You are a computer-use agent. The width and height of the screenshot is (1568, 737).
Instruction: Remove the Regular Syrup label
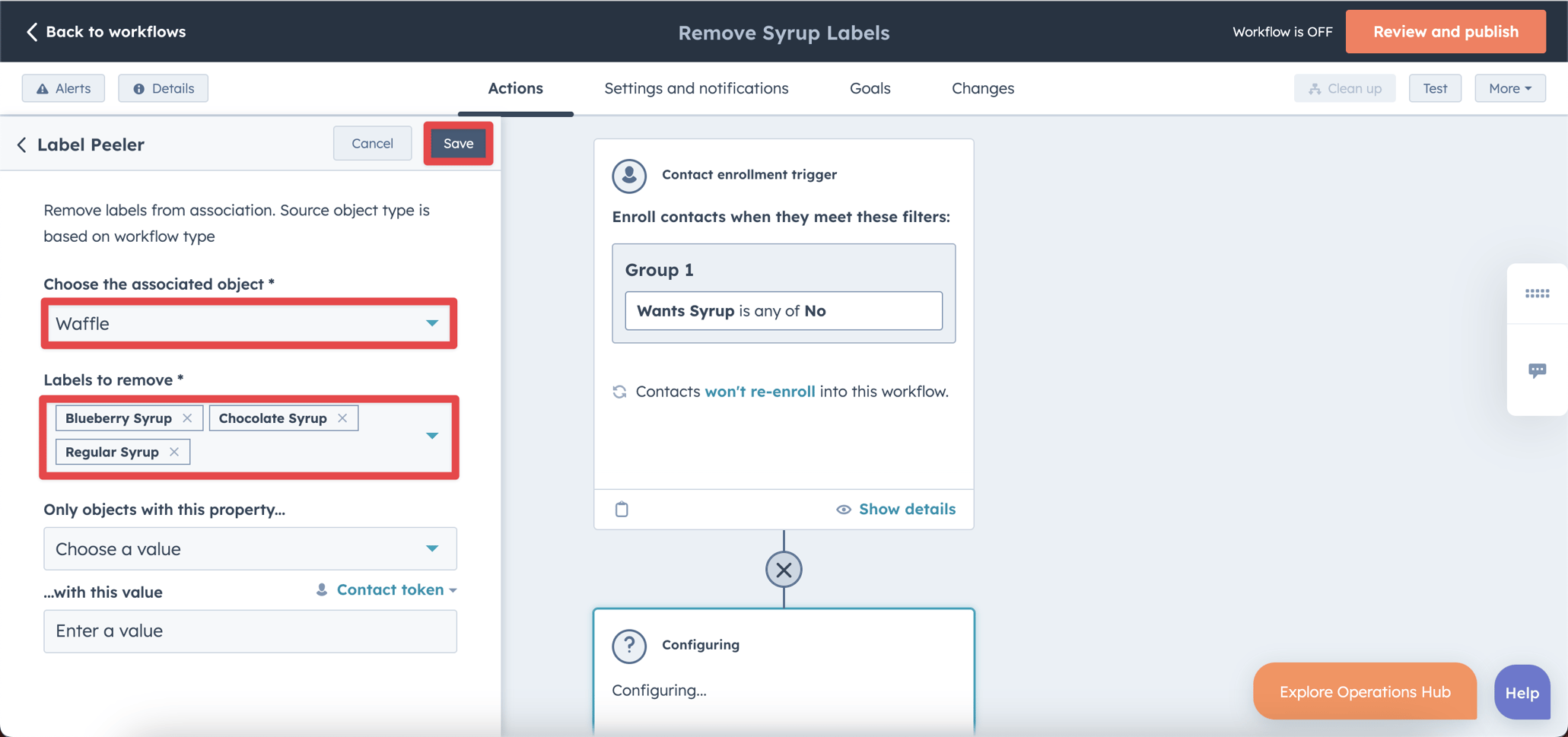[174, 451]
